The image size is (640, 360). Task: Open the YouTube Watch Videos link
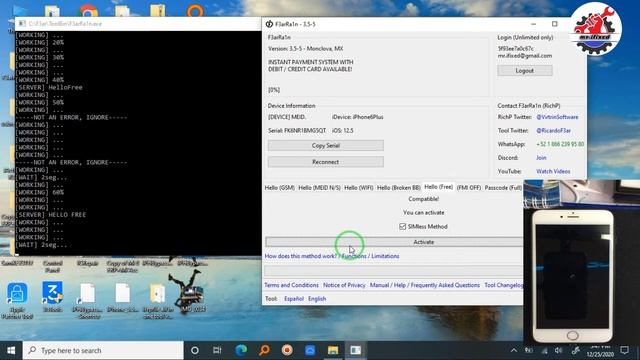(x=553, y=171)
